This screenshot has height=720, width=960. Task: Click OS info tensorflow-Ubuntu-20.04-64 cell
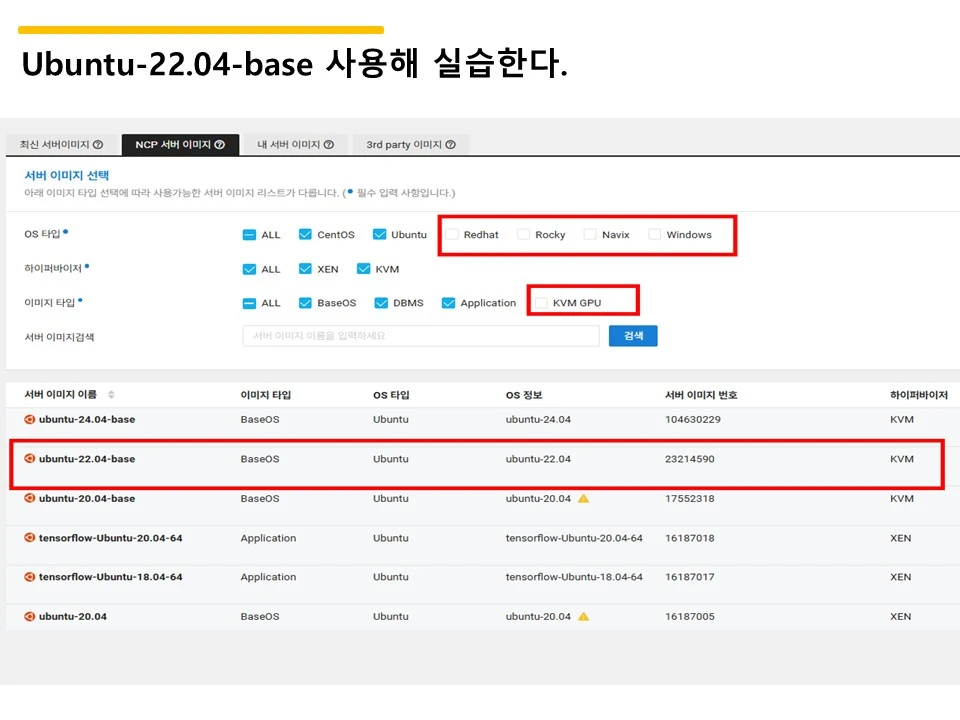click(574, 538)
